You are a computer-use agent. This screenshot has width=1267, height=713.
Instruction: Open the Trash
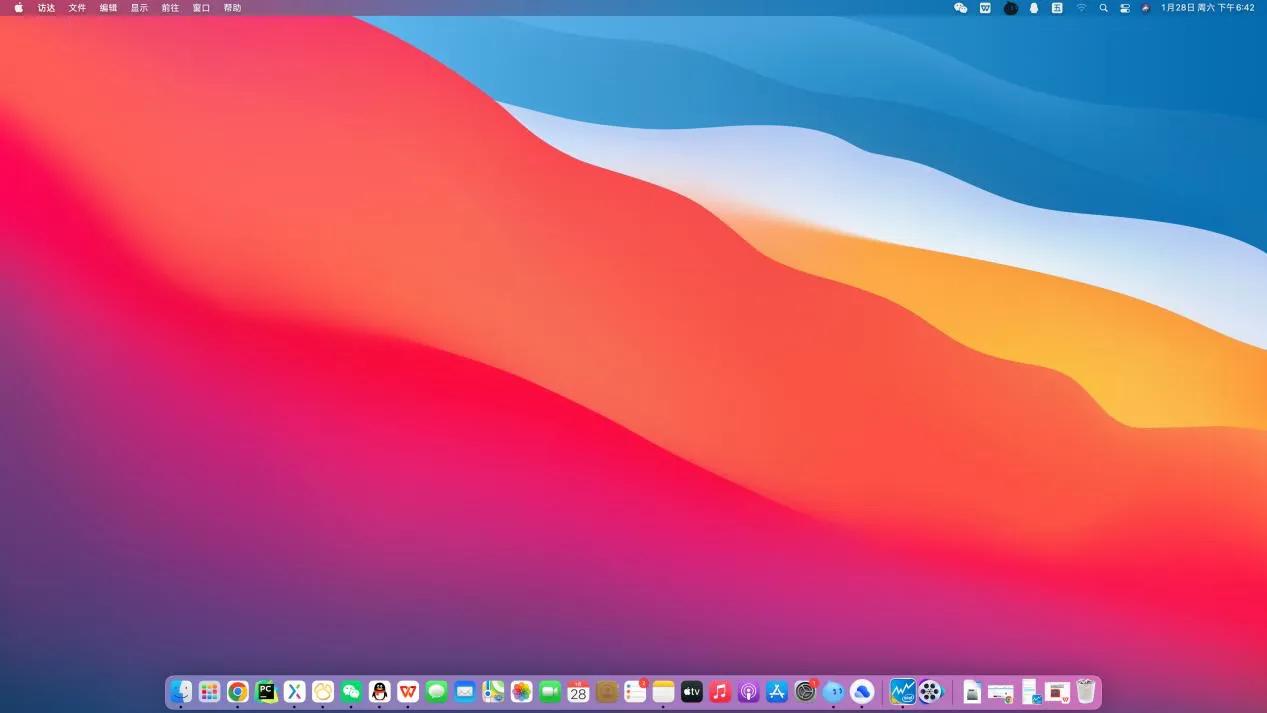pos(1086,691)
